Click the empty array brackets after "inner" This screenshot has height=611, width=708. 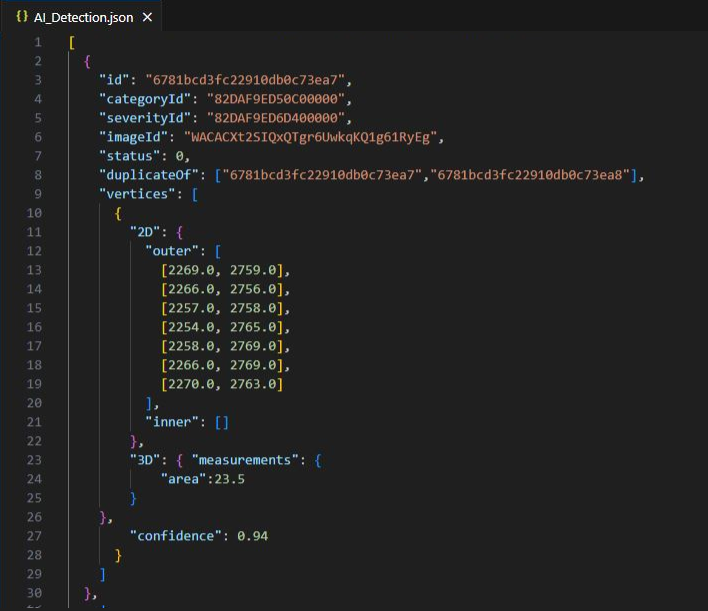222,422
